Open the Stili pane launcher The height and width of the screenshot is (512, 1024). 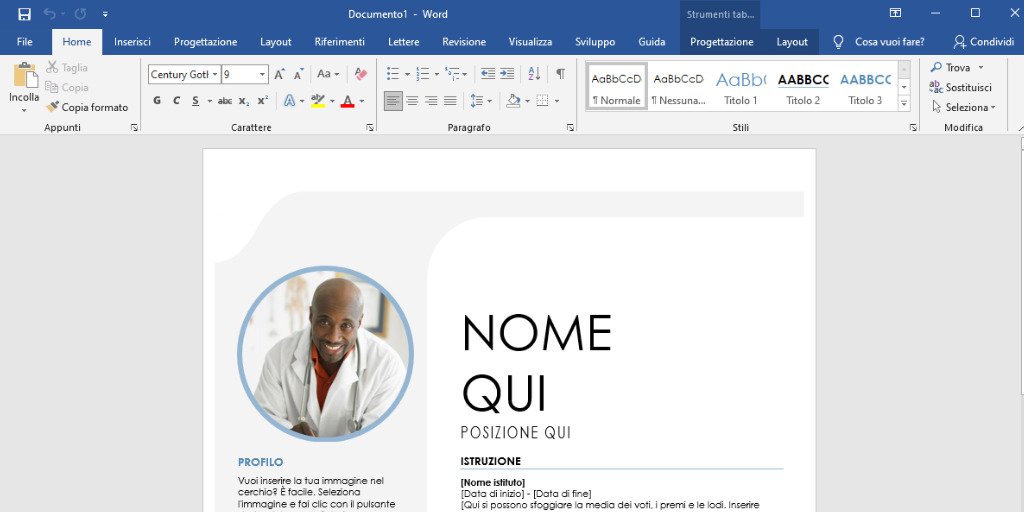[913, 127]
